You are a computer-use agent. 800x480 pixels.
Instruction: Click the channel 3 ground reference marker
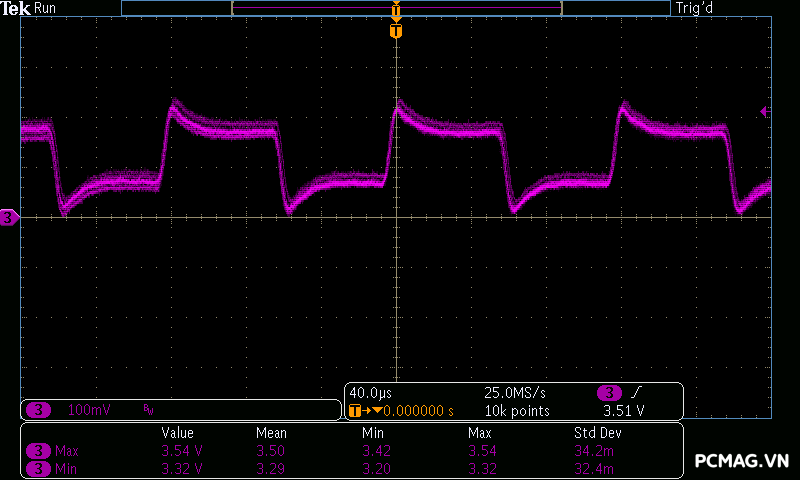pos(9,217)
